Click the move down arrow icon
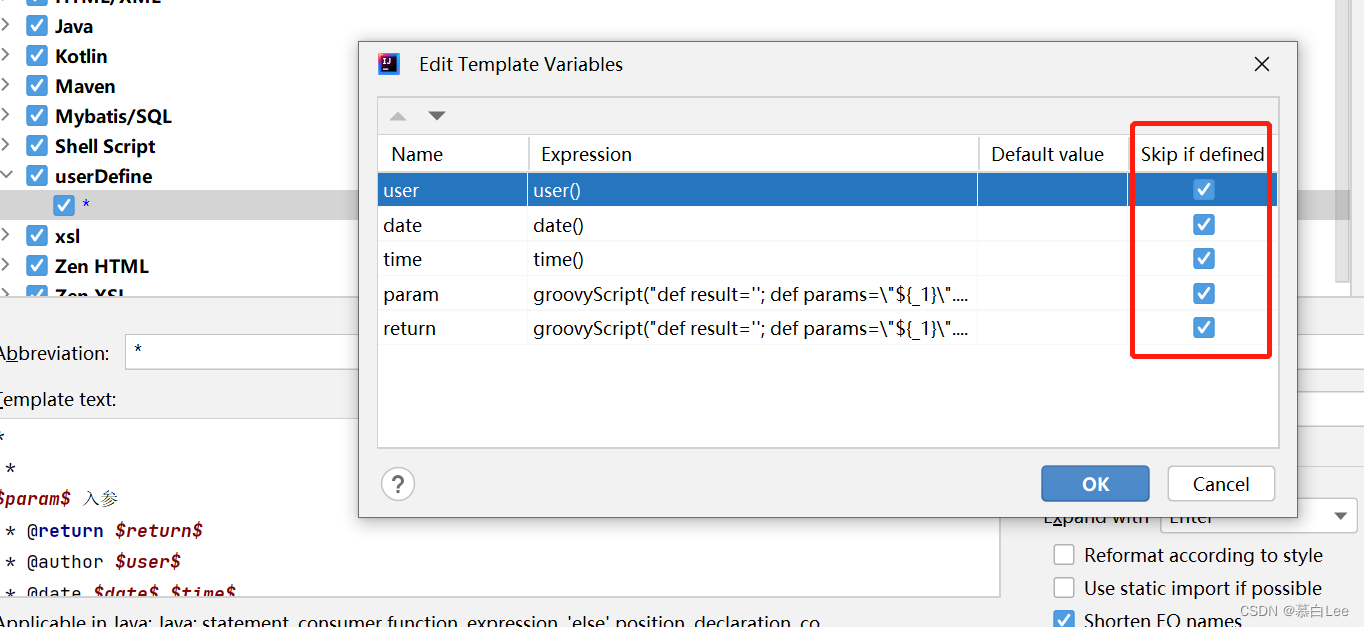Viewport: 1364px width, 627px height. coord(437,116)
